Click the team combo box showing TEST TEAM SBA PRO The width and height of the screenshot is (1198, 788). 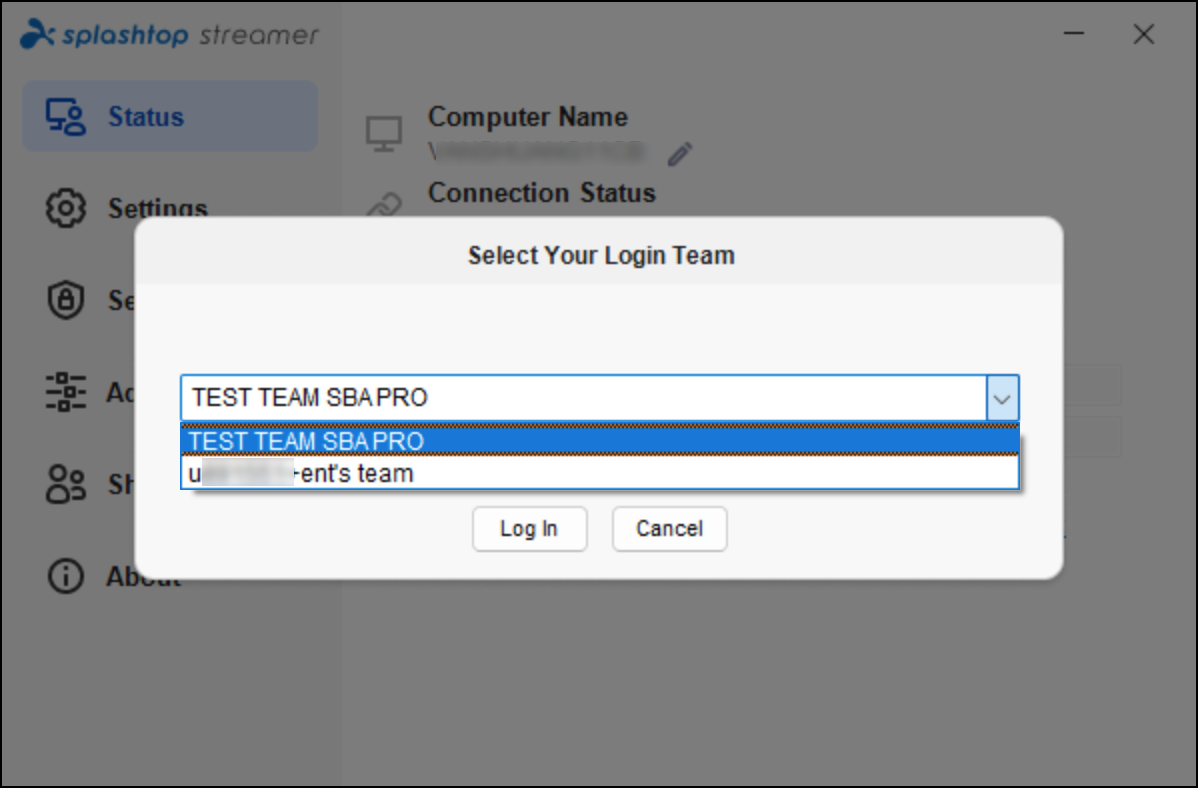600,398
